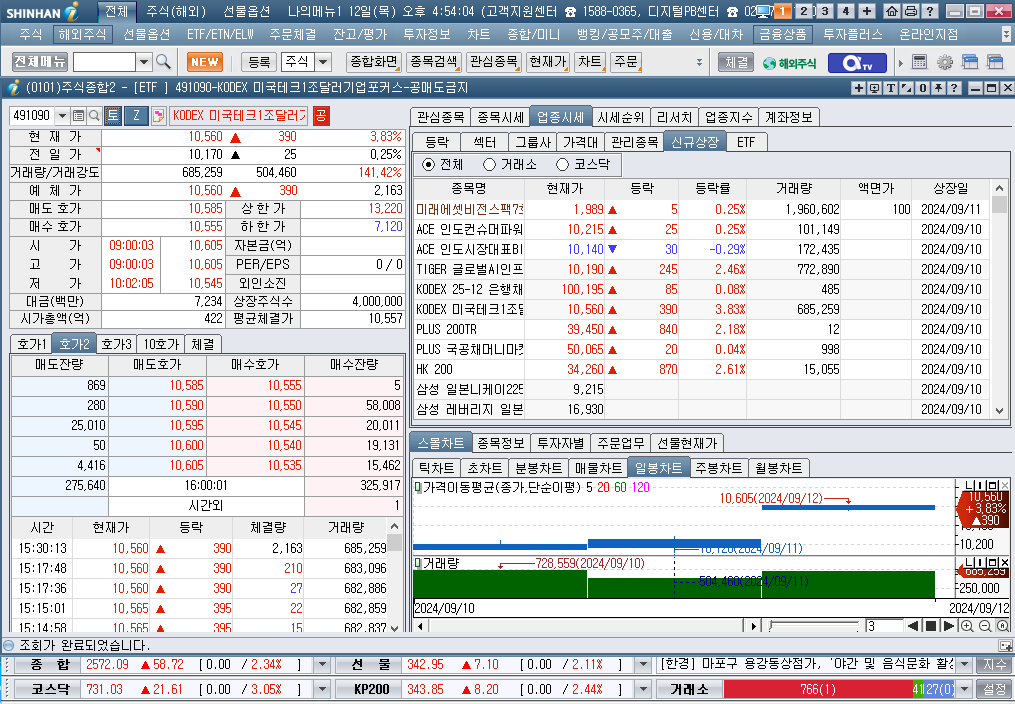Click the pink memo note icon
Viewport: 1015px width, 704px height.
[159, 116]
